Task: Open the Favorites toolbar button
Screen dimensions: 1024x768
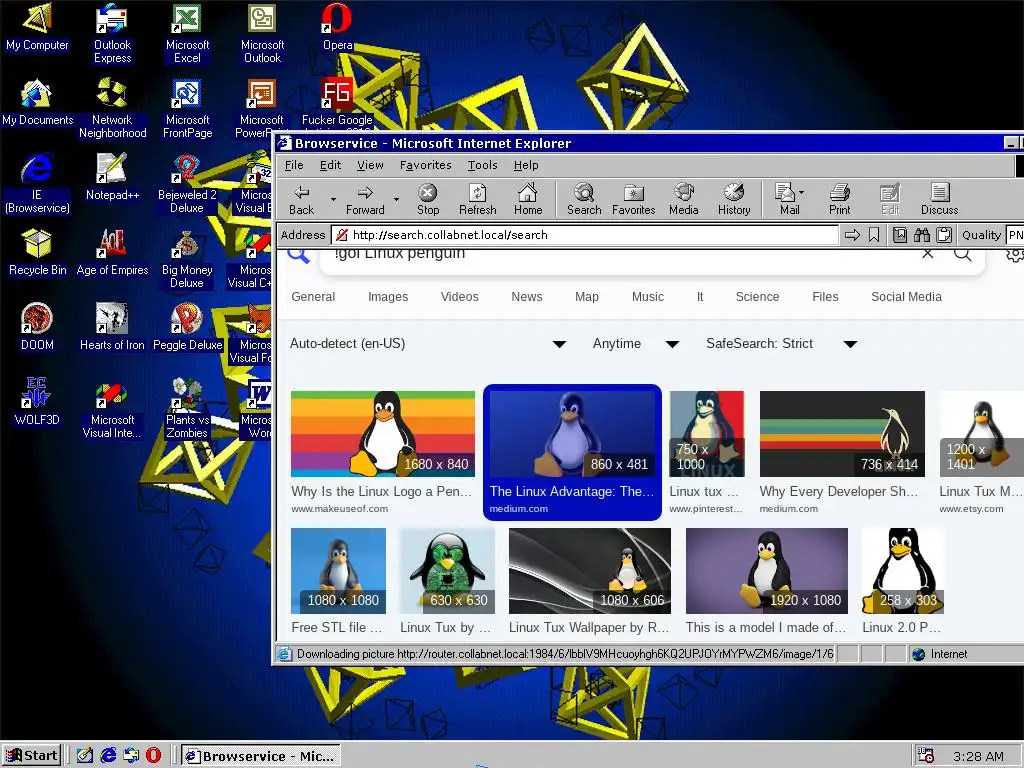Action: [633, 199]
